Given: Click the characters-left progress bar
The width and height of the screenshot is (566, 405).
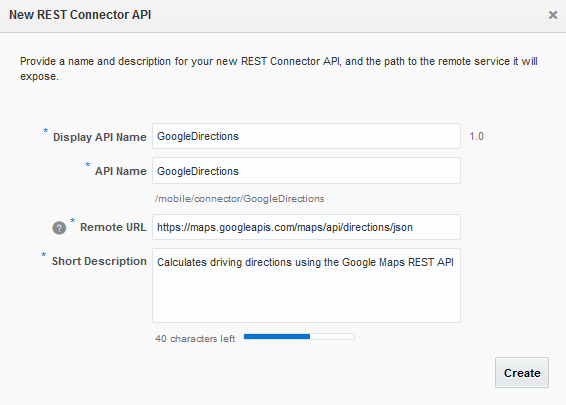Looking at the screenshot, I should [299, 337].
